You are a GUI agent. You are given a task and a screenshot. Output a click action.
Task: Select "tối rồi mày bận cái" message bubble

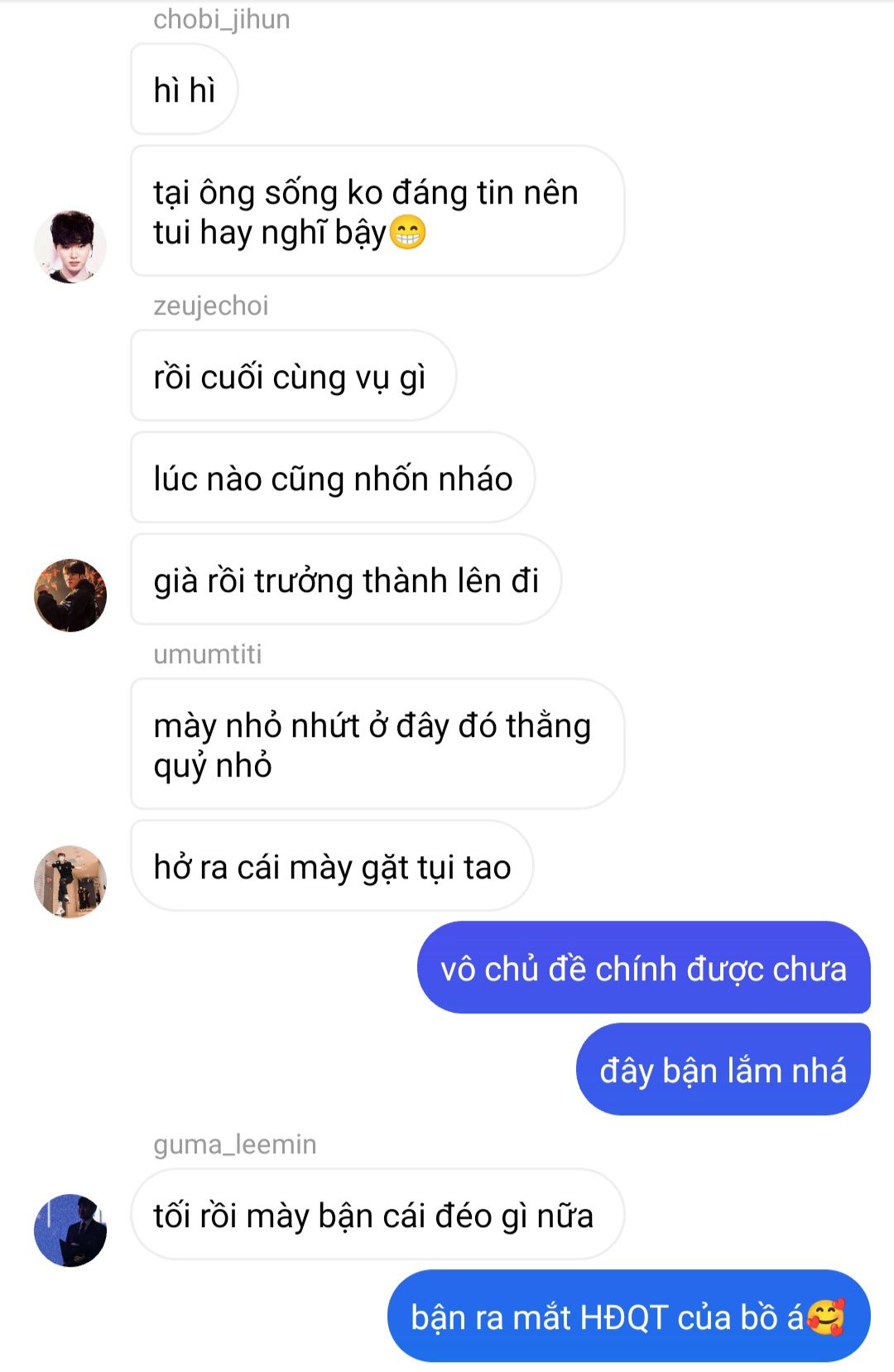point(377,1215)
